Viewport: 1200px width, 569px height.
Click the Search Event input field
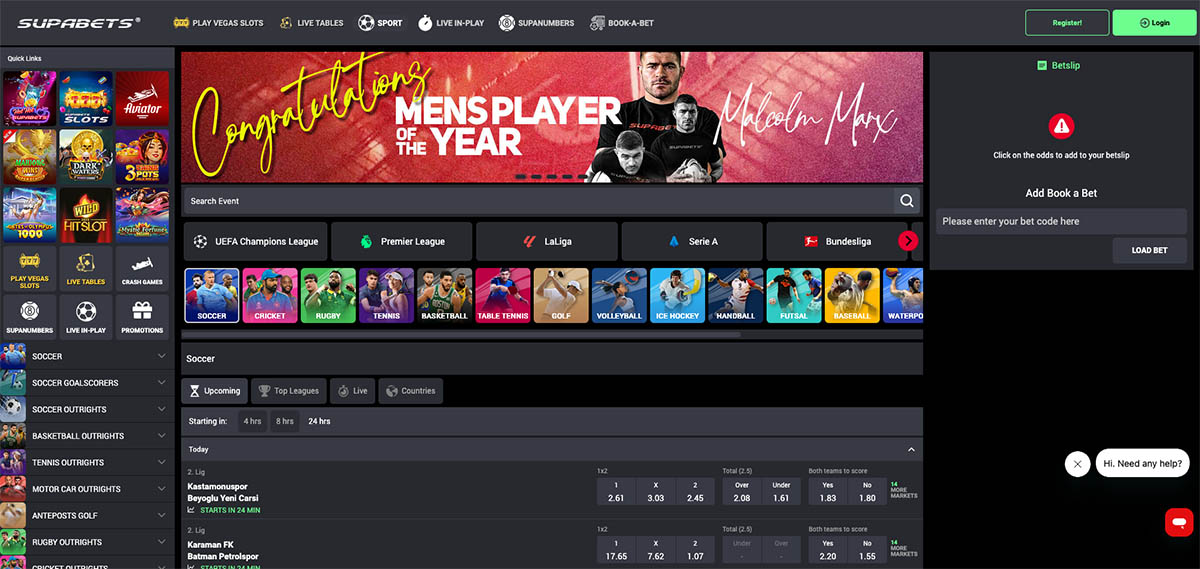(538, 201)
